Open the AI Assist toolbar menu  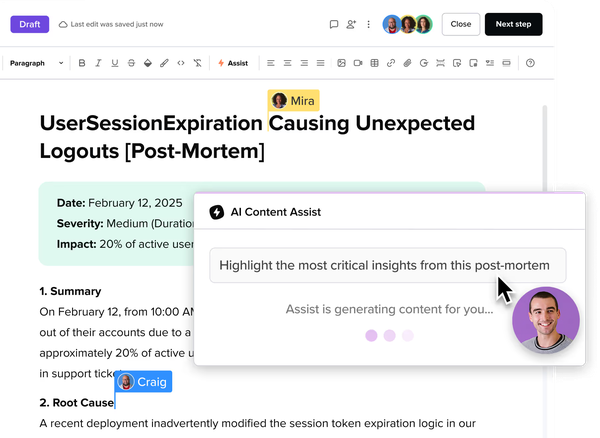click(233, 63)
